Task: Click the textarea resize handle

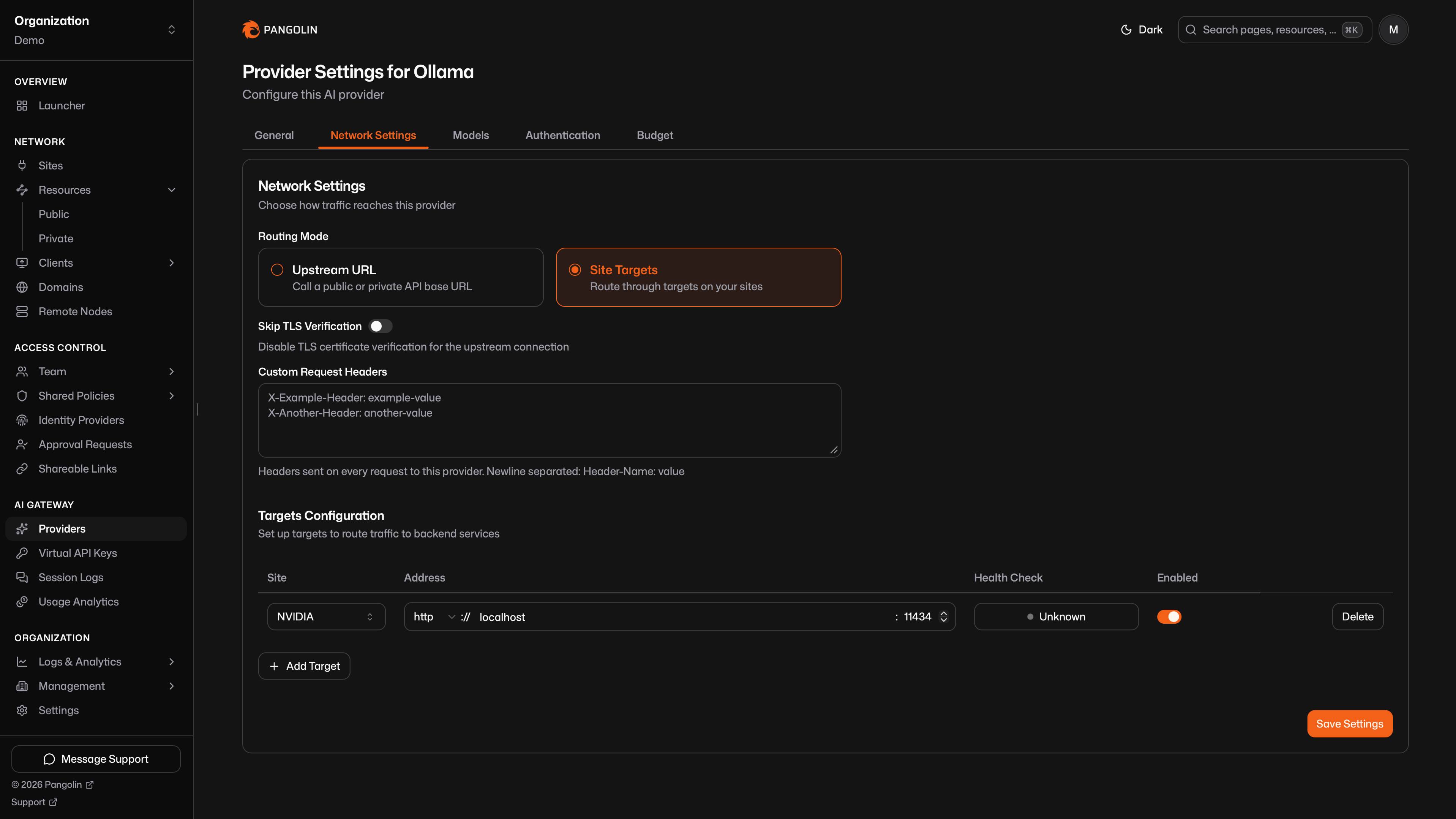Action: pos(834,450)
